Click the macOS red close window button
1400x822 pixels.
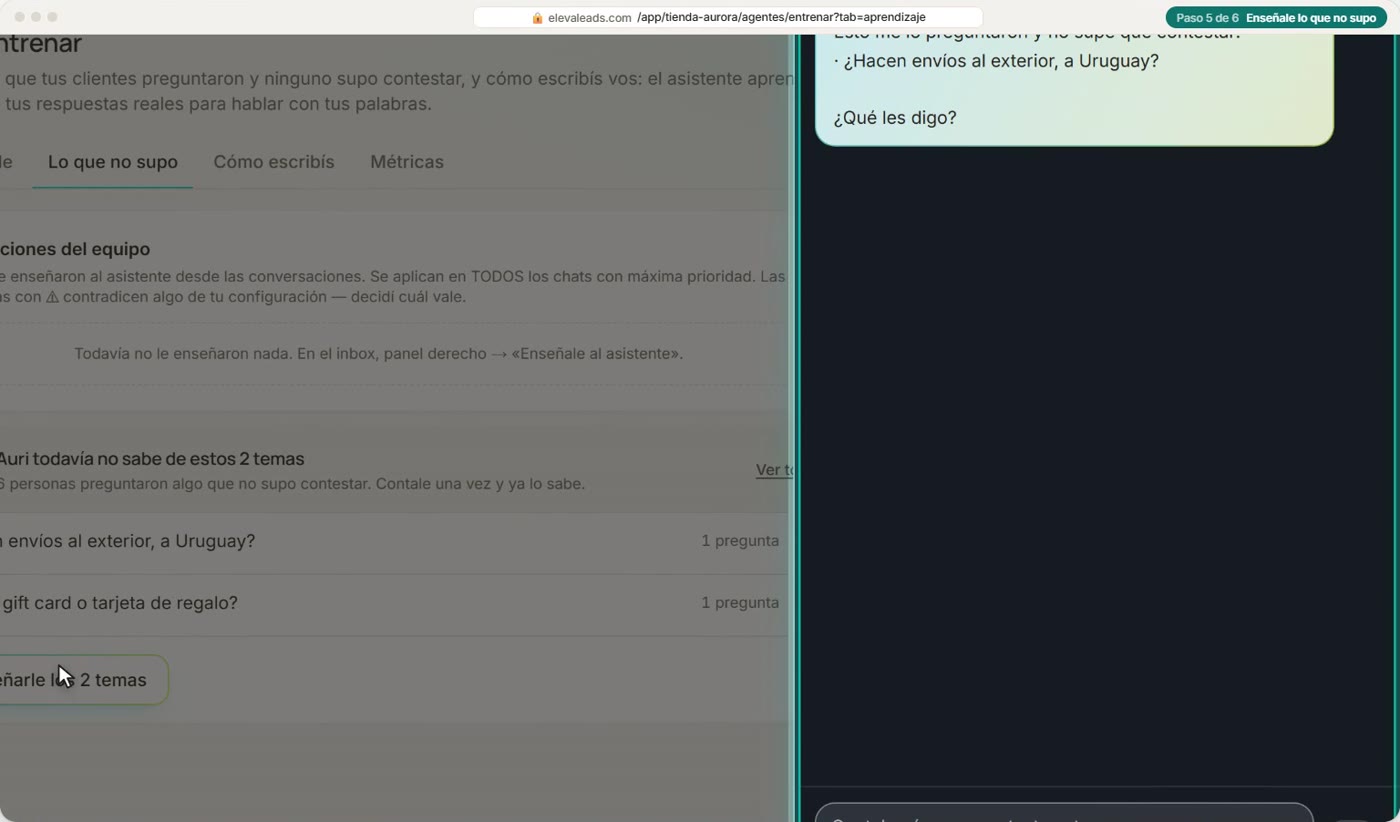tap(20, 17)
